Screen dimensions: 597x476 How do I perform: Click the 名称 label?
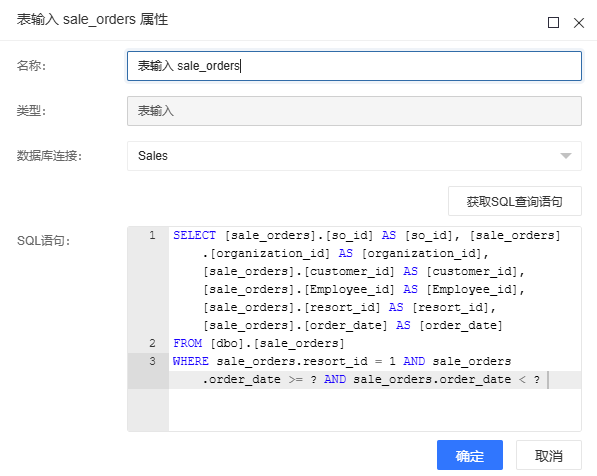click(31, 66)
